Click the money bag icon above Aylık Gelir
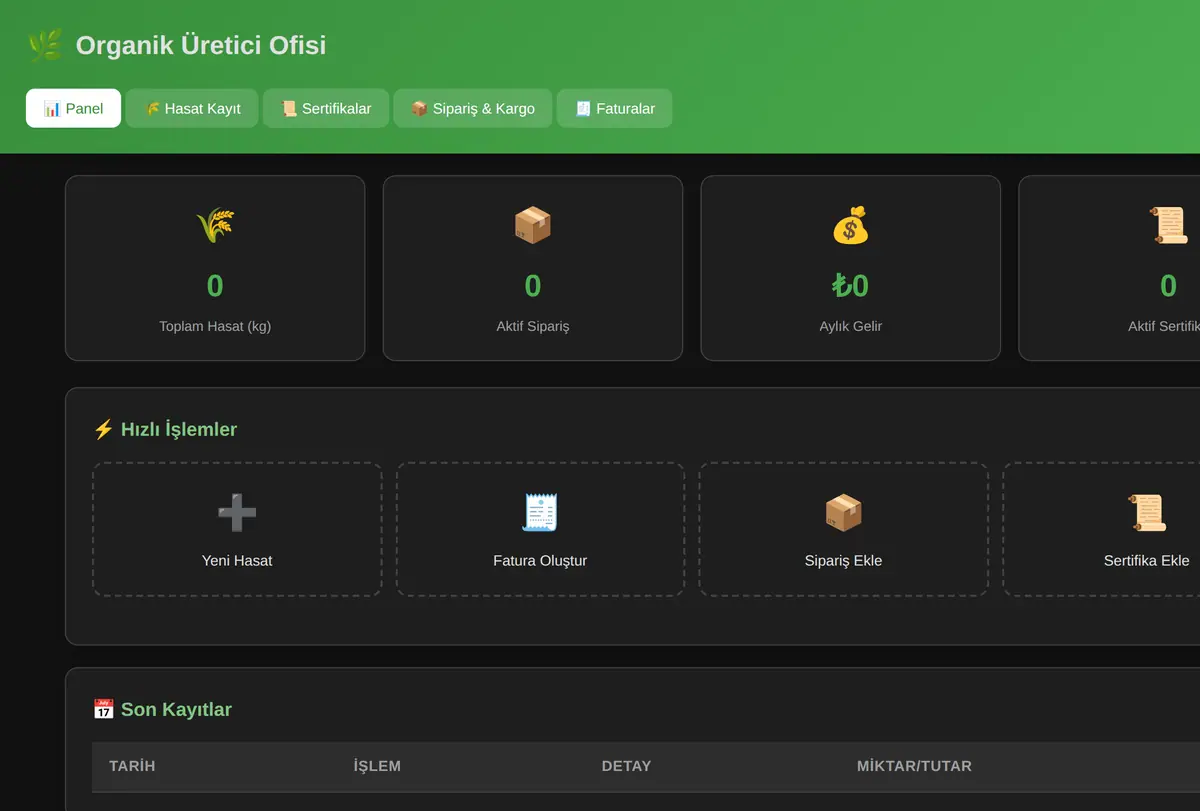Screen dimensions: 1200x811 851,225
